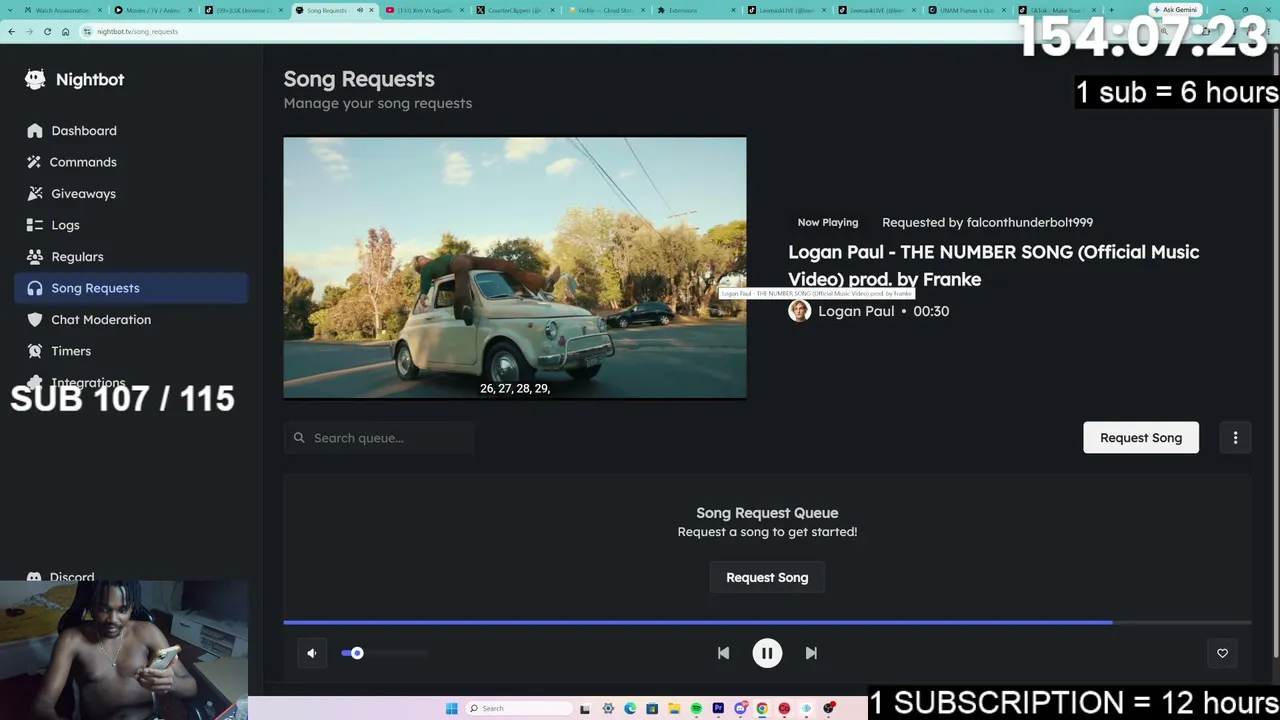Favorite the song with the heart icon
The width and height of the screenshot is (1280, 720).
[1222, 653]
